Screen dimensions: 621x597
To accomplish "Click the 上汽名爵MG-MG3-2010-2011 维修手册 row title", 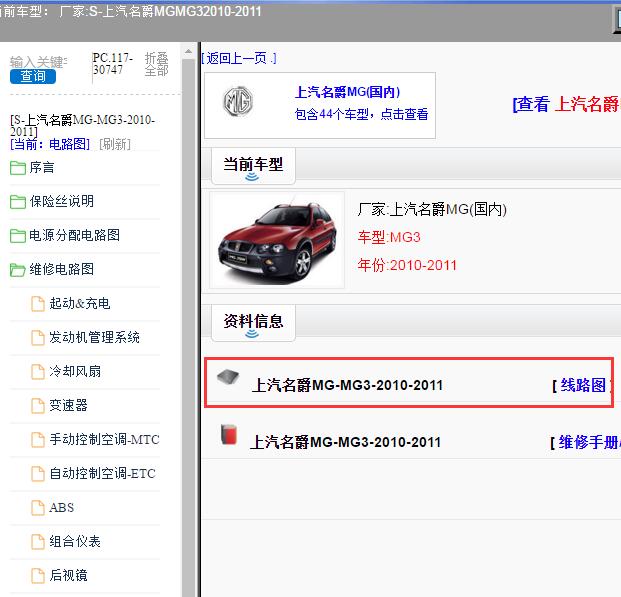I will pos(345,442).
